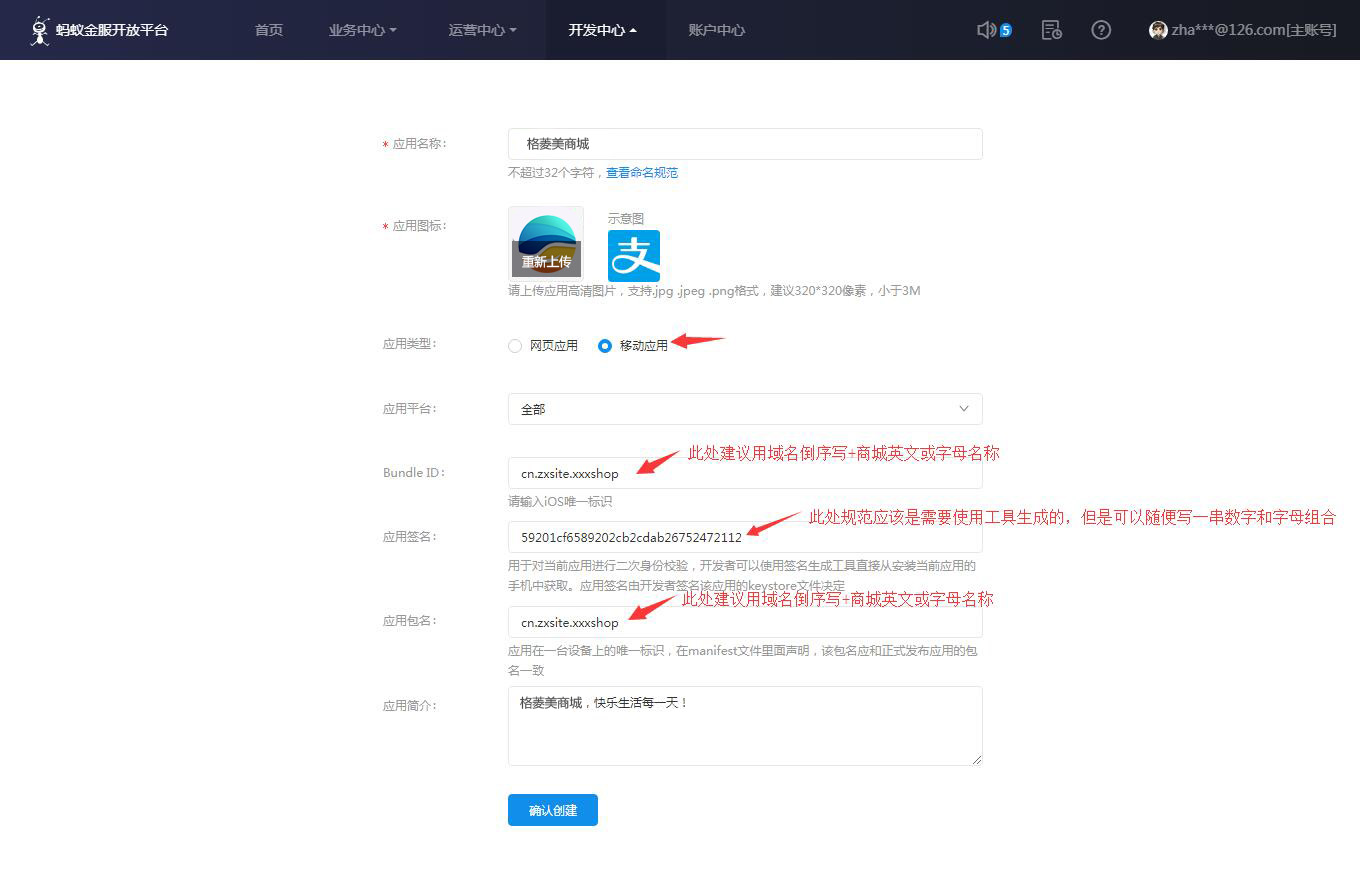The height and width of the screenshot is (884, 1360).
Task: Click the Alipay sample icon image
Action: click(x=634, y=256)
